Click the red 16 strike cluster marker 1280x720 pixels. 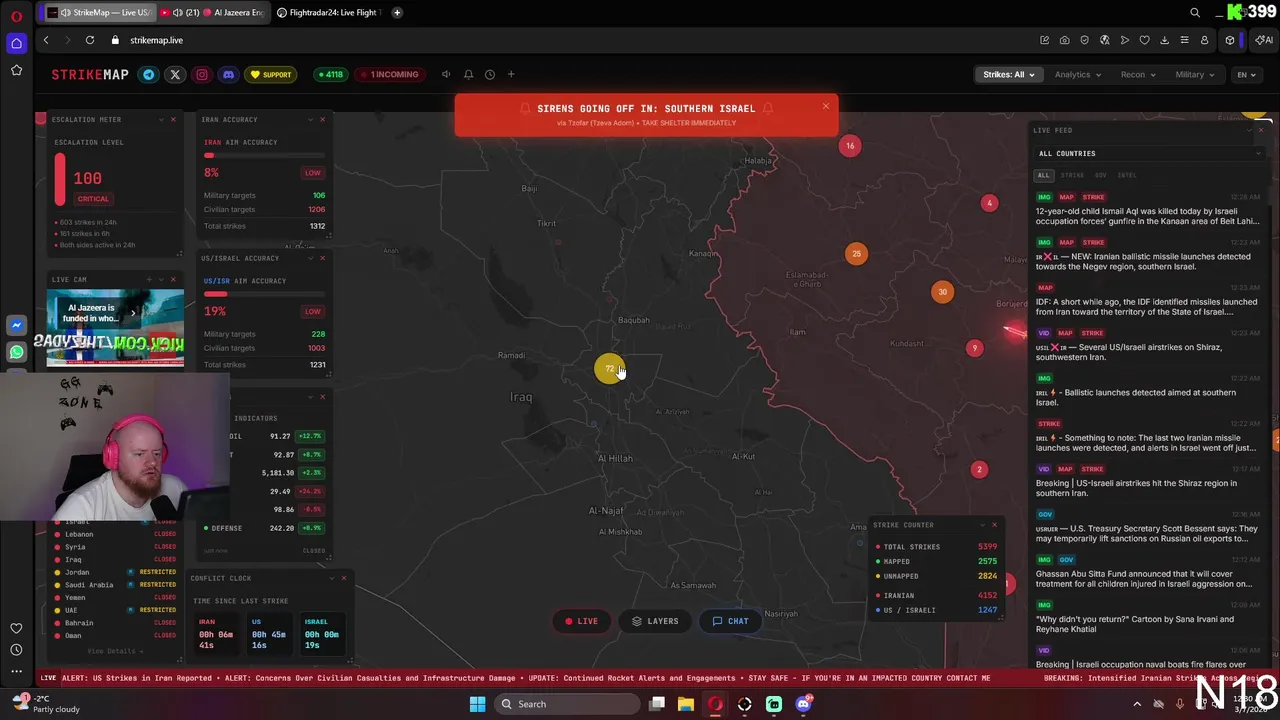tap(850, 146)
